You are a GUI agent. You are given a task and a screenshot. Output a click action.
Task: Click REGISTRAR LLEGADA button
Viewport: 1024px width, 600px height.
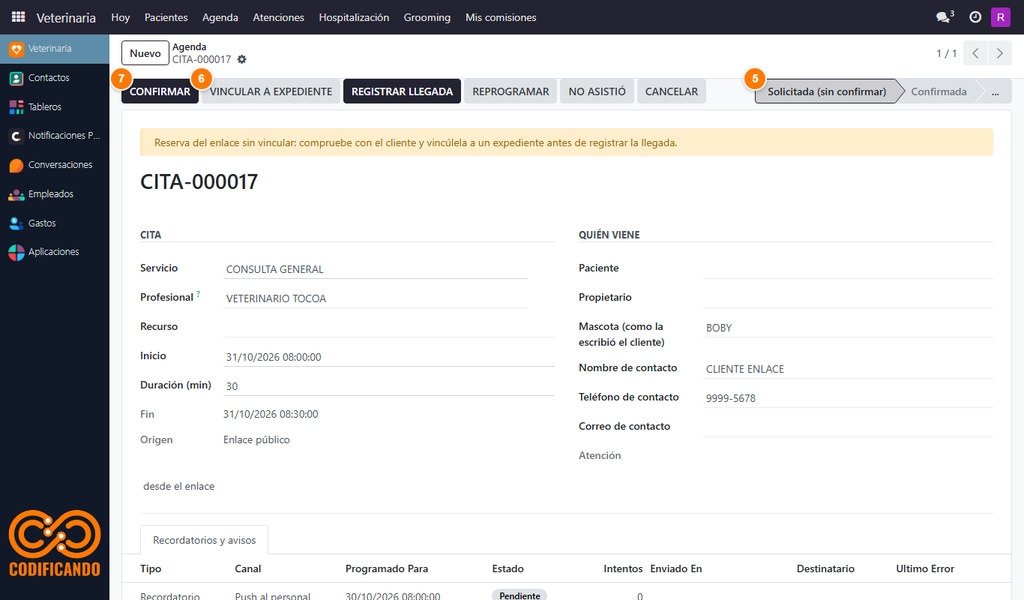402,91
